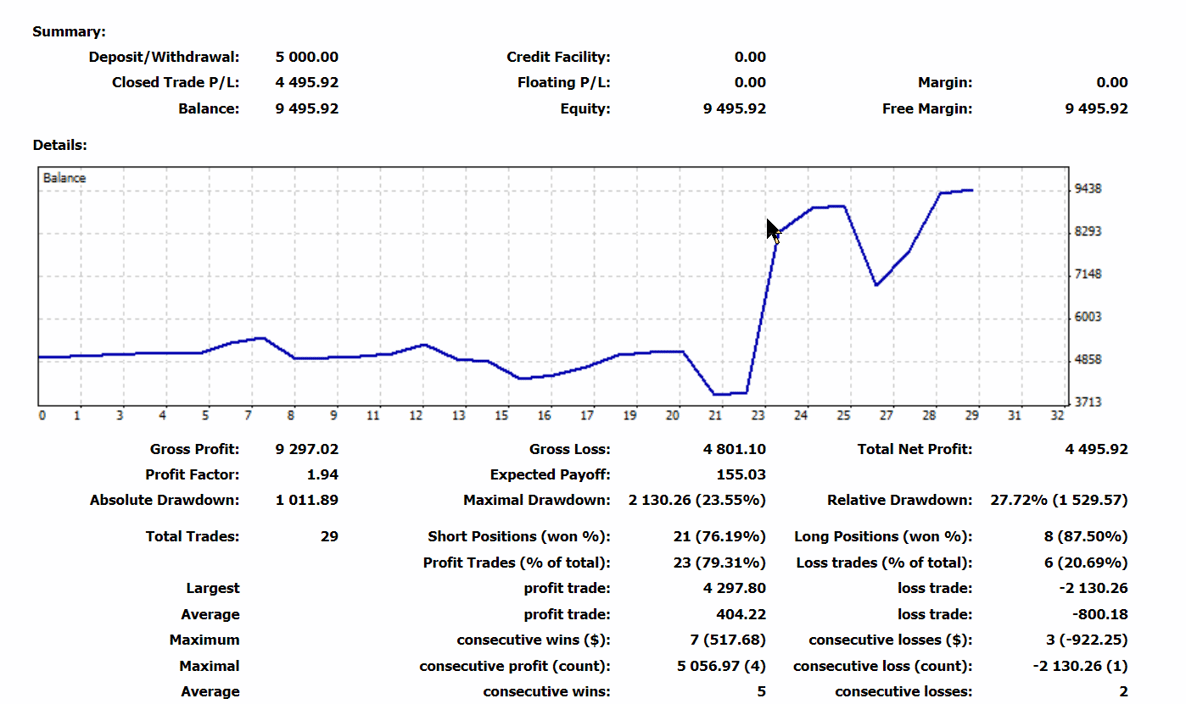The width and height of the screenshot is (1186, 704).
Task: Click the Details heading
Action: [60, 145]
